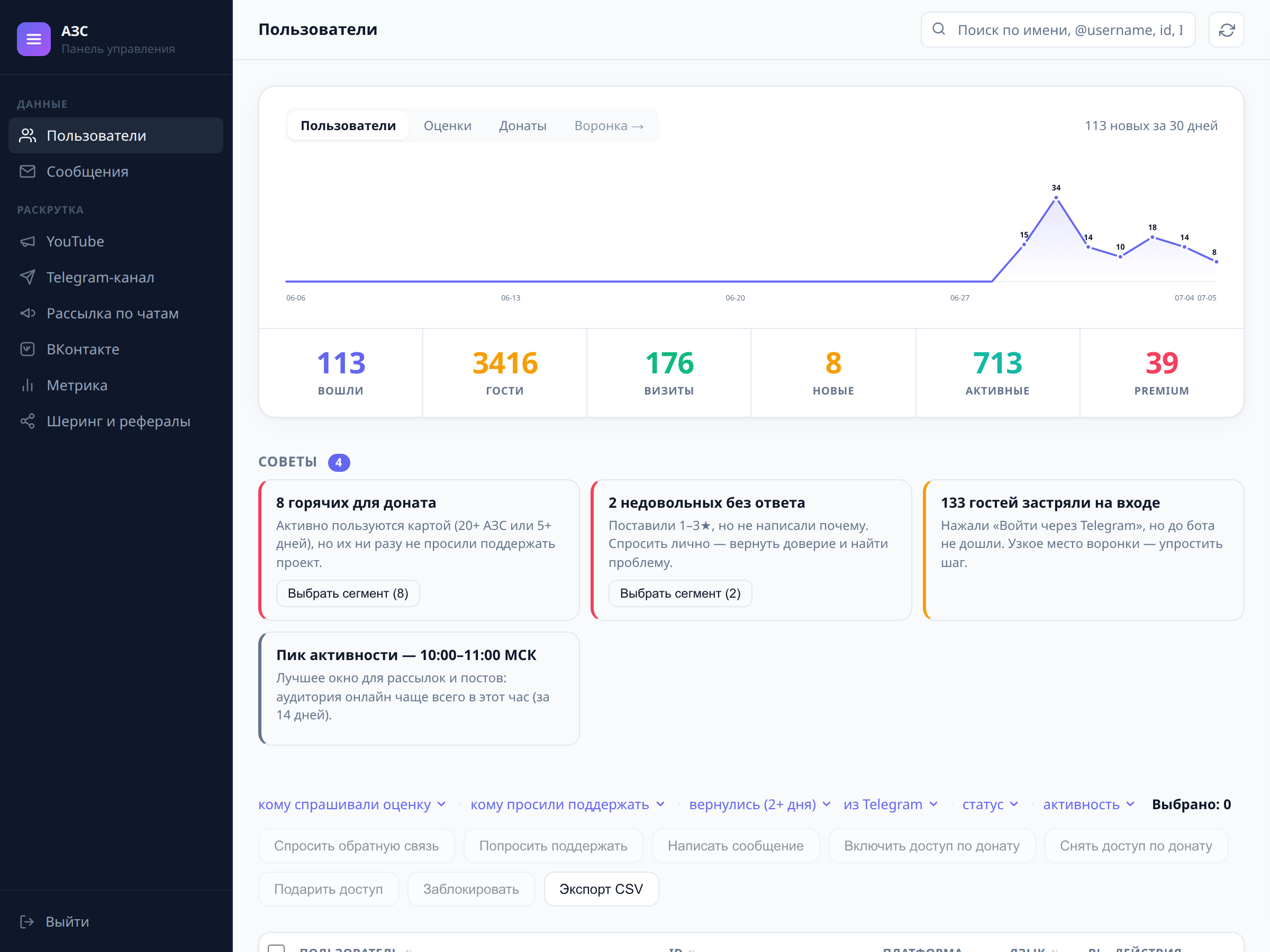Image resolution: width=1270 pixels, height=952 pixels.
Task: Click the Заблокировать button
Action: [x=471, y=889]
